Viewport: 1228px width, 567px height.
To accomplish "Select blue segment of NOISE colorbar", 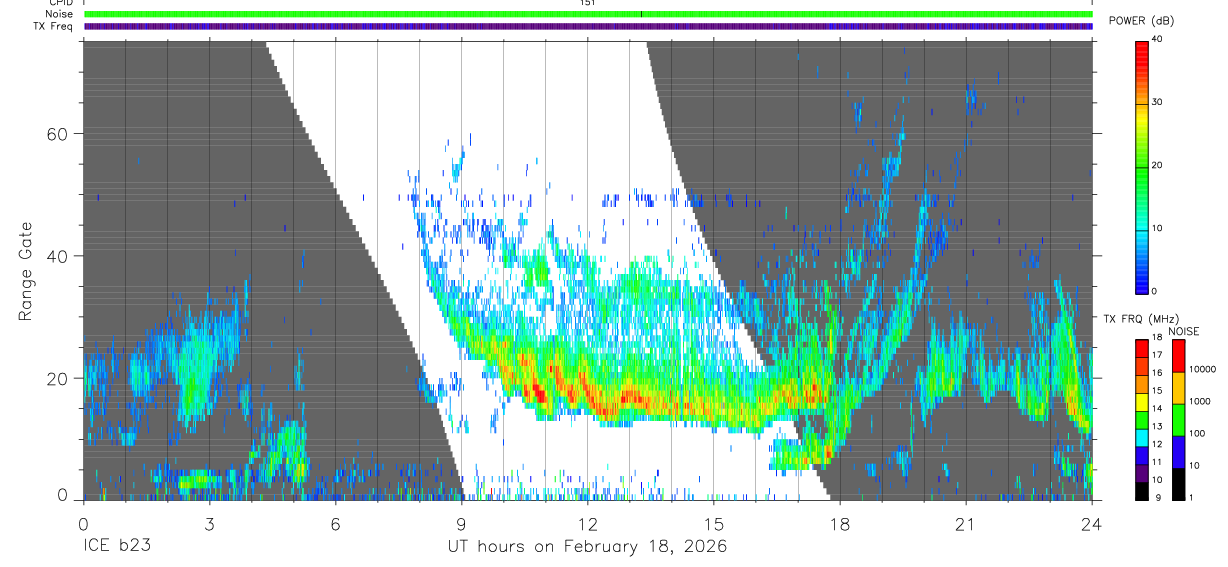I will click(x=1178, y=452).
